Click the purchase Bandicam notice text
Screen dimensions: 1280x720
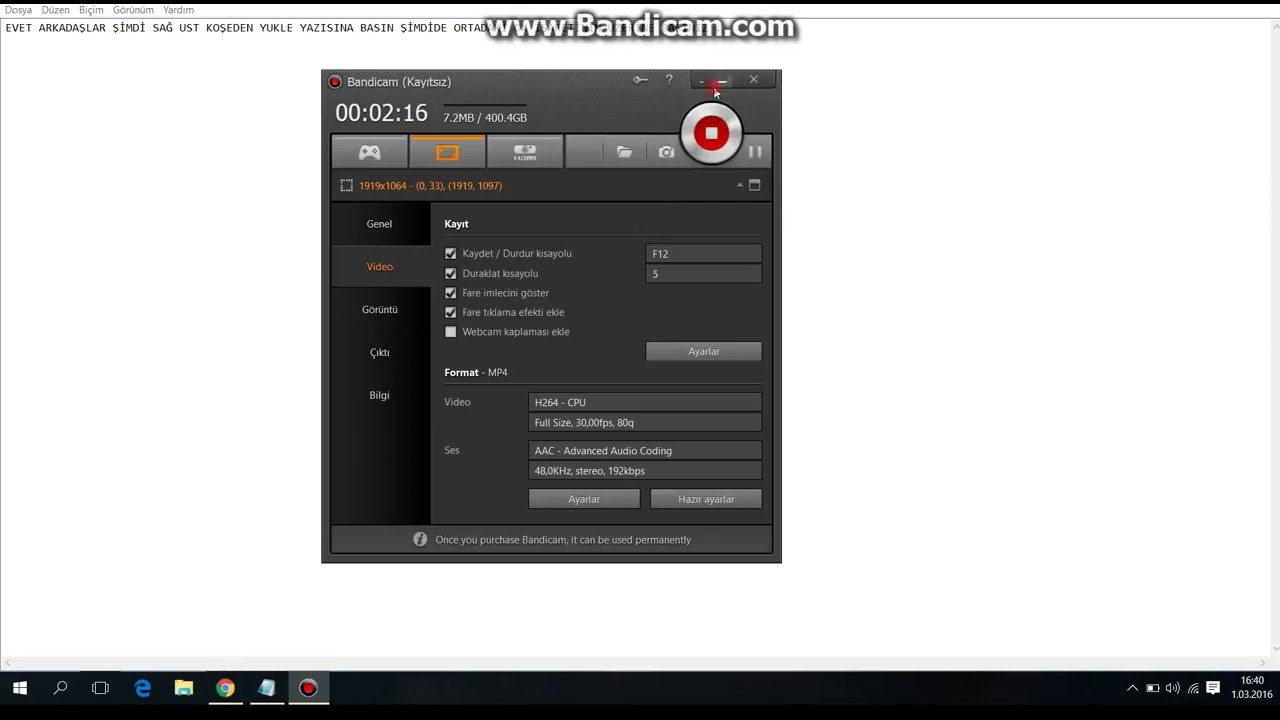563,540
